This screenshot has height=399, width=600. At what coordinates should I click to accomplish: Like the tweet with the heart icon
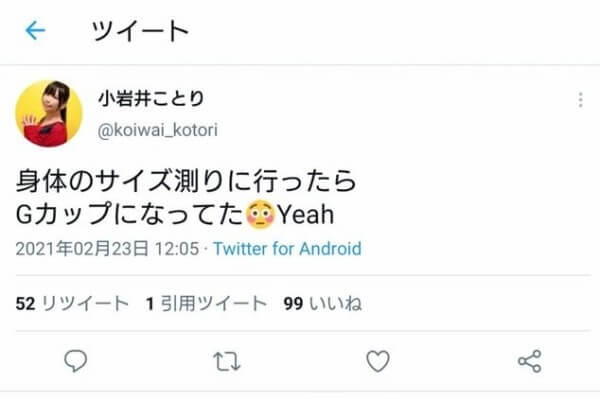378,361
